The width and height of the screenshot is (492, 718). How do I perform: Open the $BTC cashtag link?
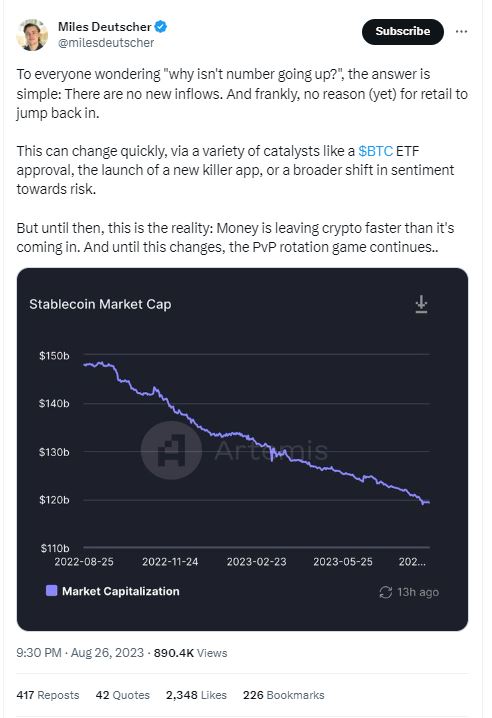coord(376,151)
